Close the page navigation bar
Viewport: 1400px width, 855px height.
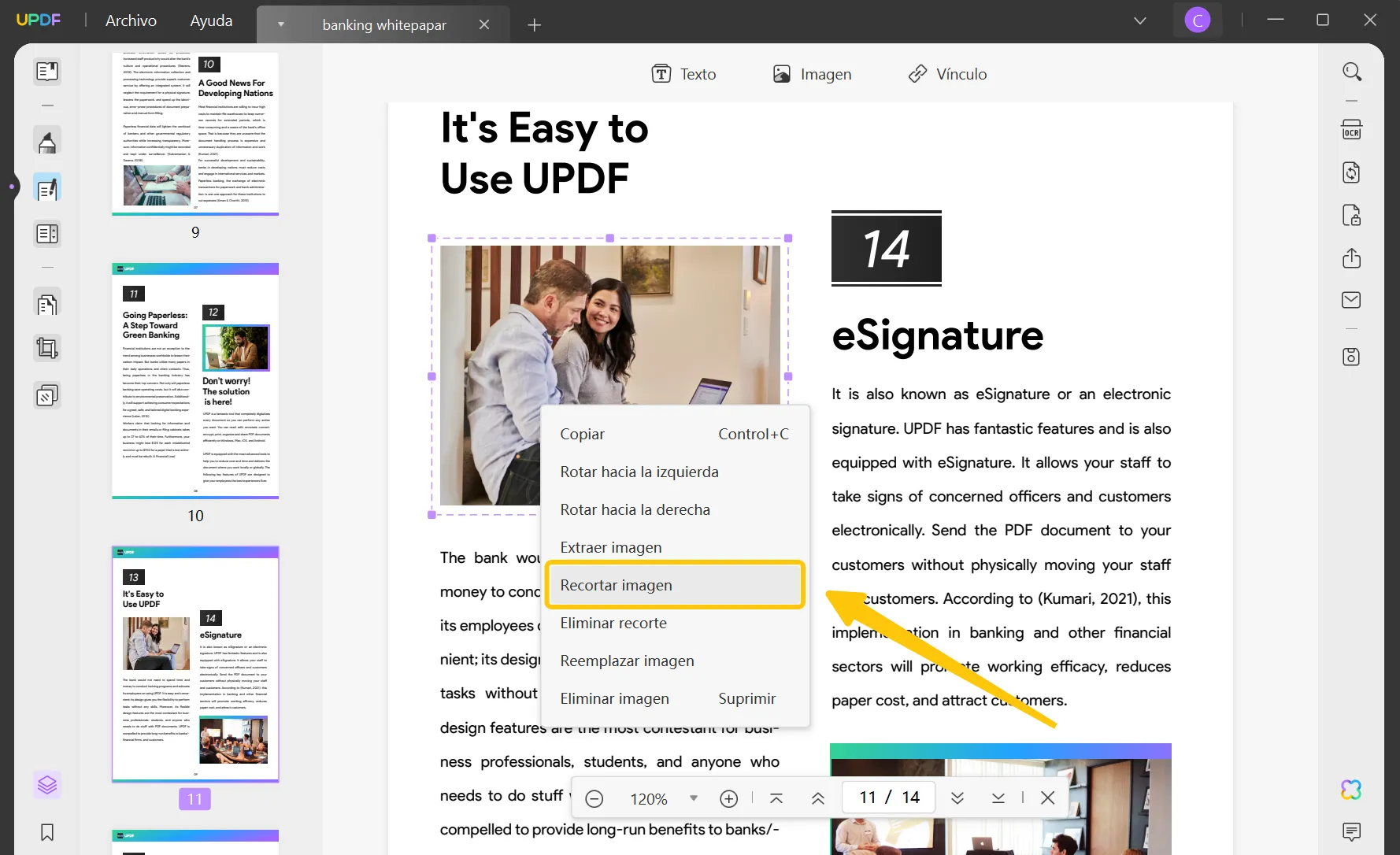(x=1048, y=798)
